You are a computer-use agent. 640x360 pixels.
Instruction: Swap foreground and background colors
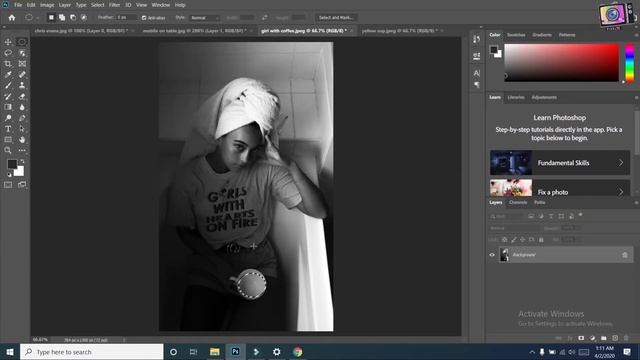(x=22, y=162)
